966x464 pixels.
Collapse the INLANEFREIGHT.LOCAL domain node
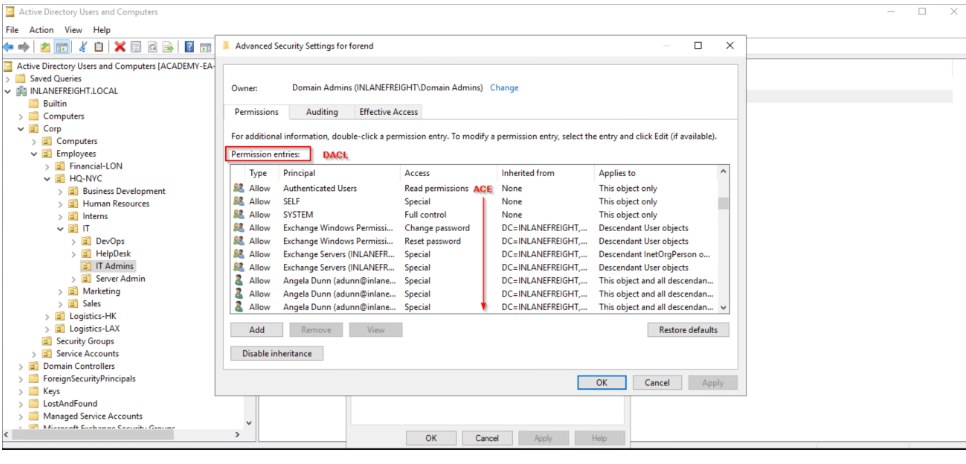pyautogui.click(x=7, y=91)
